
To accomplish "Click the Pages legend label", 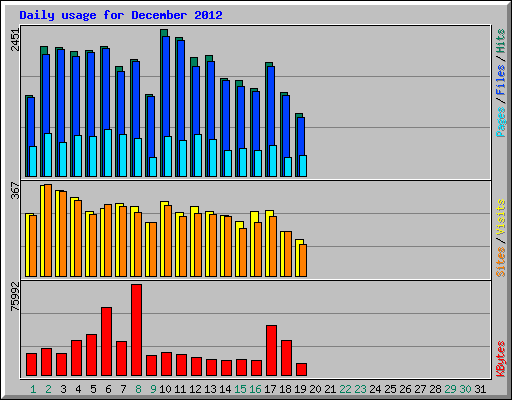I will tap(501, 122).
